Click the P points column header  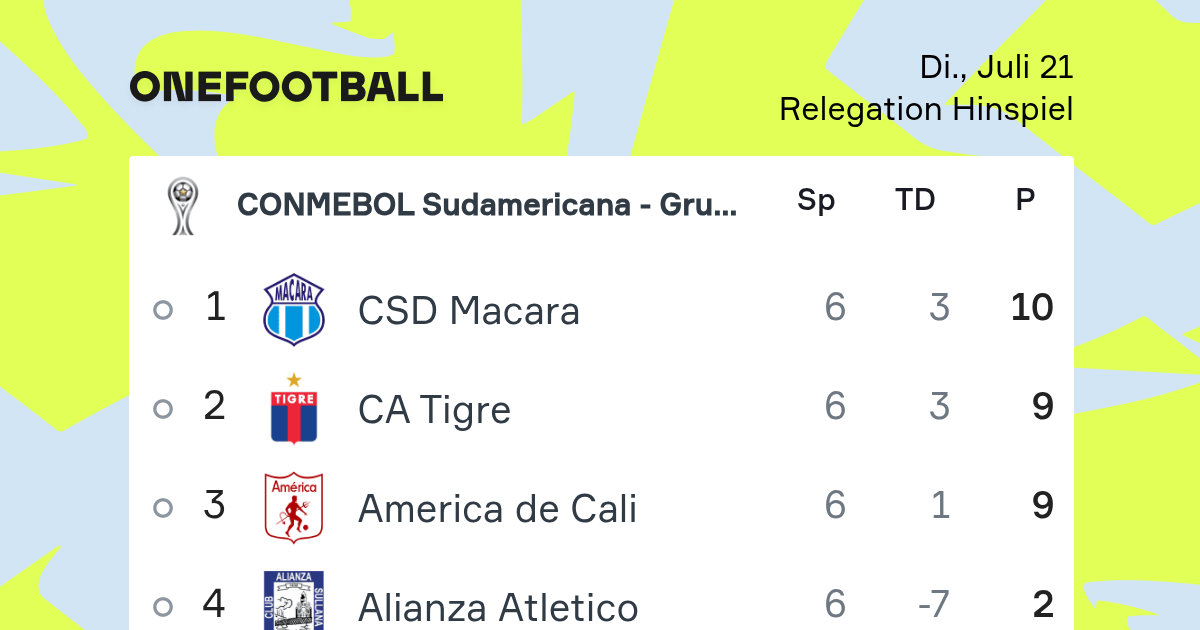point(1025,200)
